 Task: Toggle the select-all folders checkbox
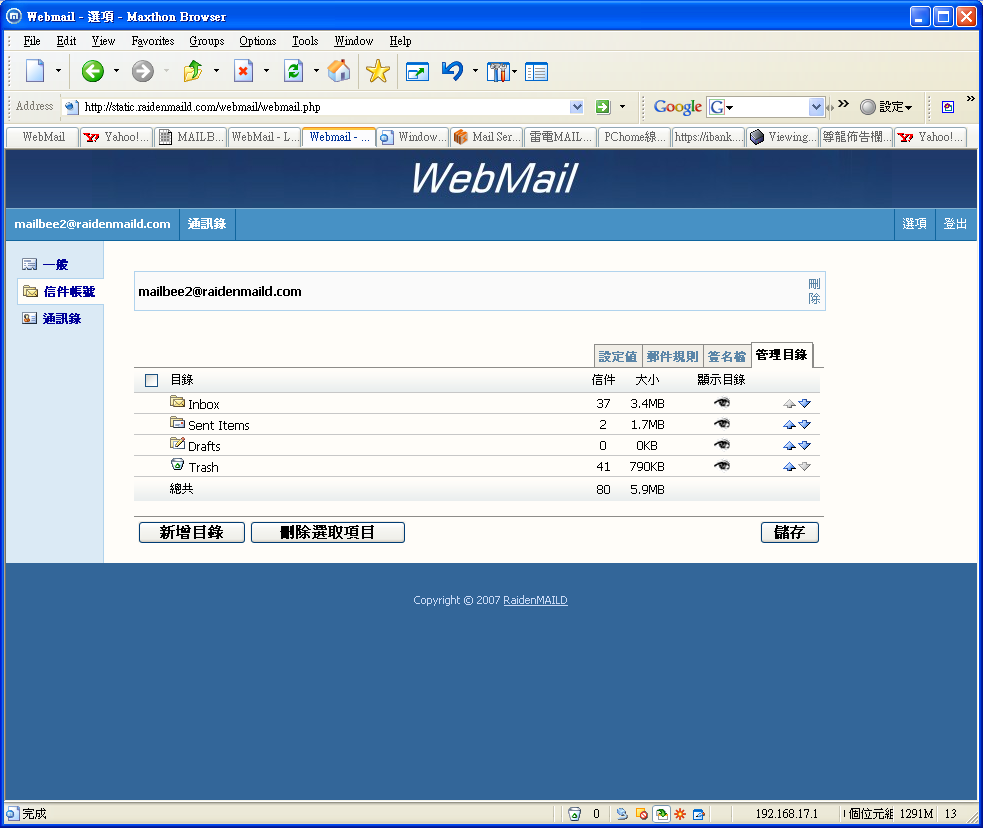pos(152,380)
